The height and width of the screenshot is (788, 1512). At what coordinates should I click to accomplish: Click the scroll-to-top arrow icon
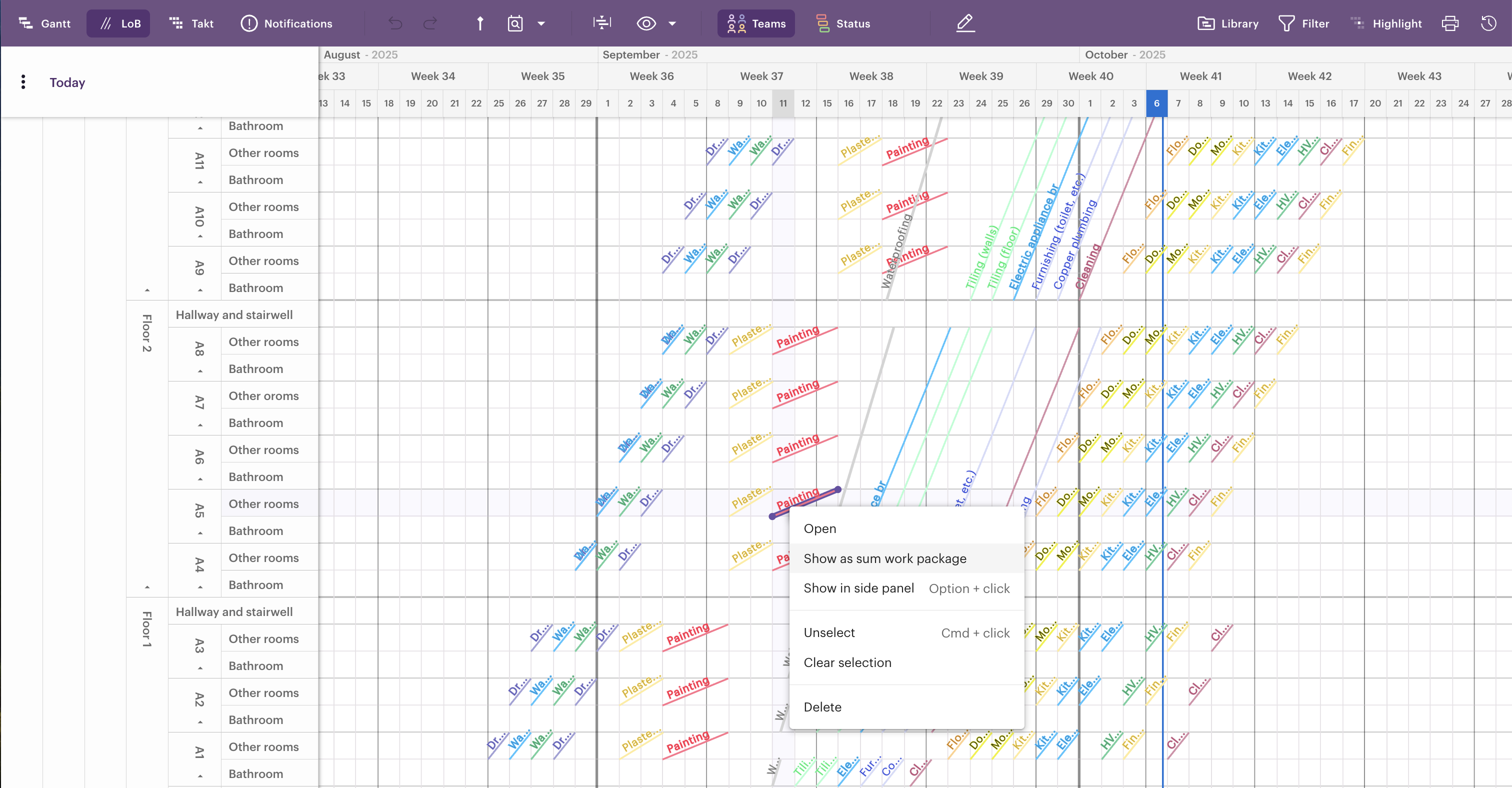[479, 23]
